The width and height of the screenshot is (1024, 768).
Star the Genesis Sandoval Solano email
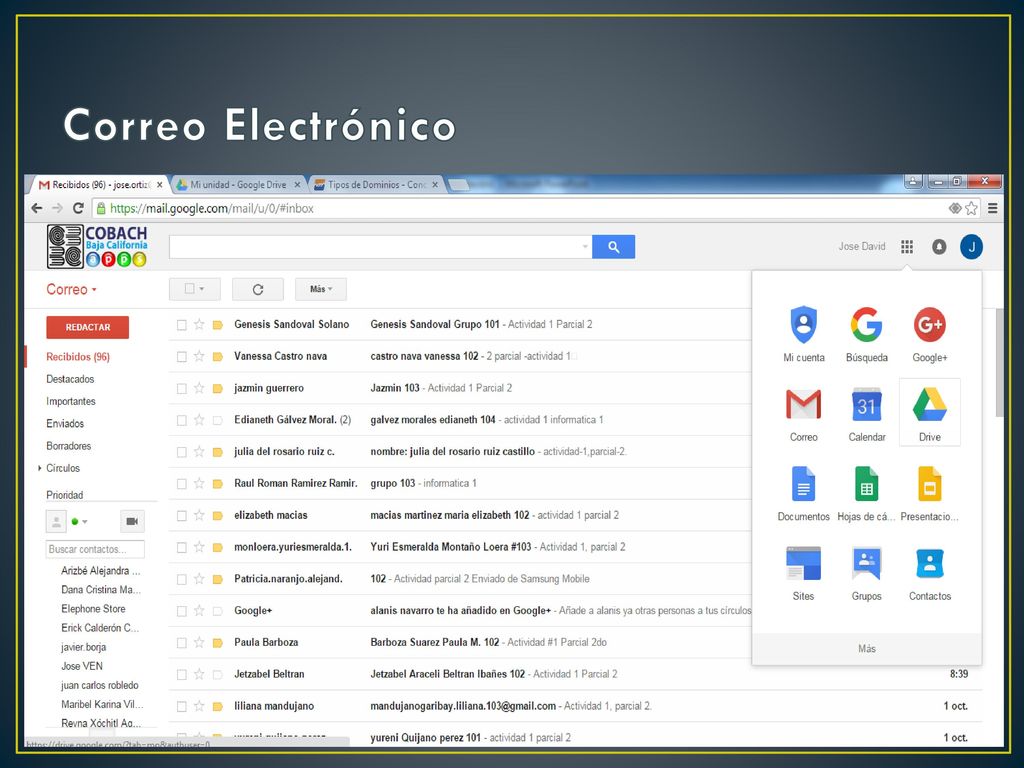pos(199,325)
